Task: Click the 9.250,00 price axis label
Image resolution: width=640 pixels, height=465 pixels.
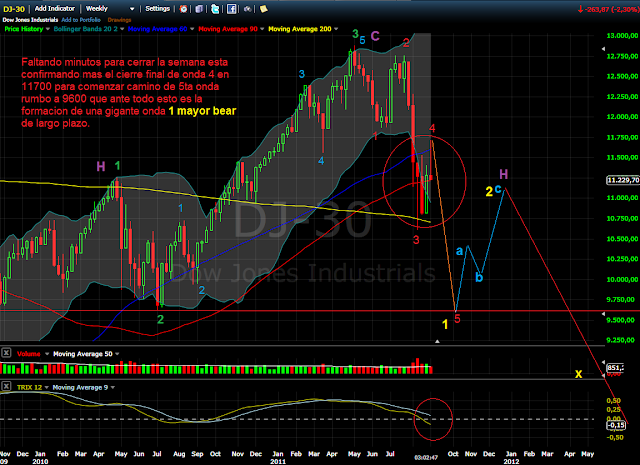Action: (622, 340)
